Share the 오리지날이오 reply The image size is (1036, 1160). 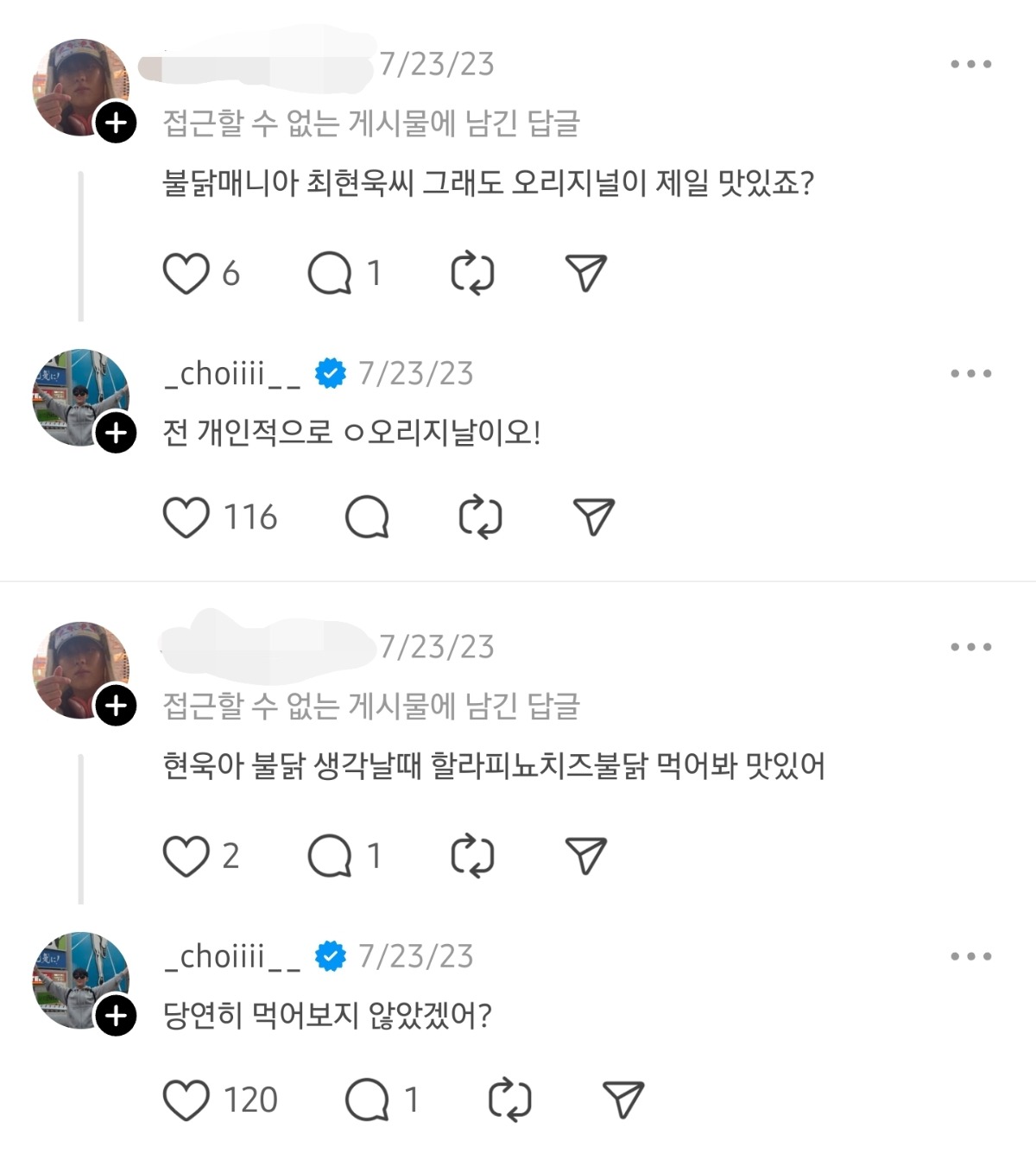pos(594,517)
